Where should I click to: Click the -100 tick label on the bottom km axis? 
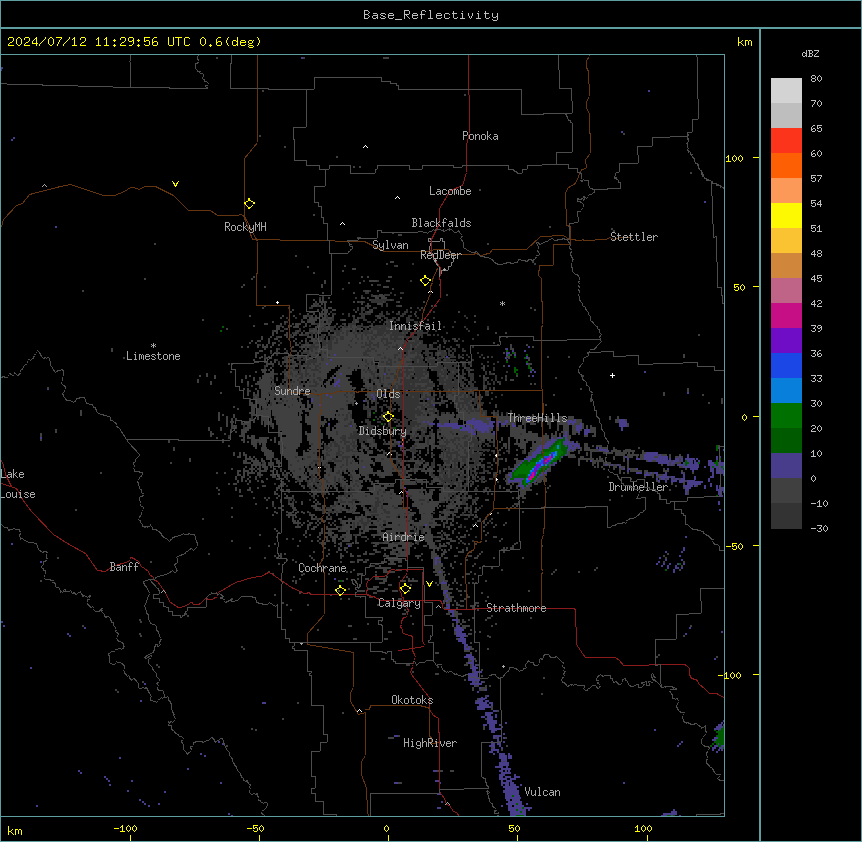coord(125,828)
